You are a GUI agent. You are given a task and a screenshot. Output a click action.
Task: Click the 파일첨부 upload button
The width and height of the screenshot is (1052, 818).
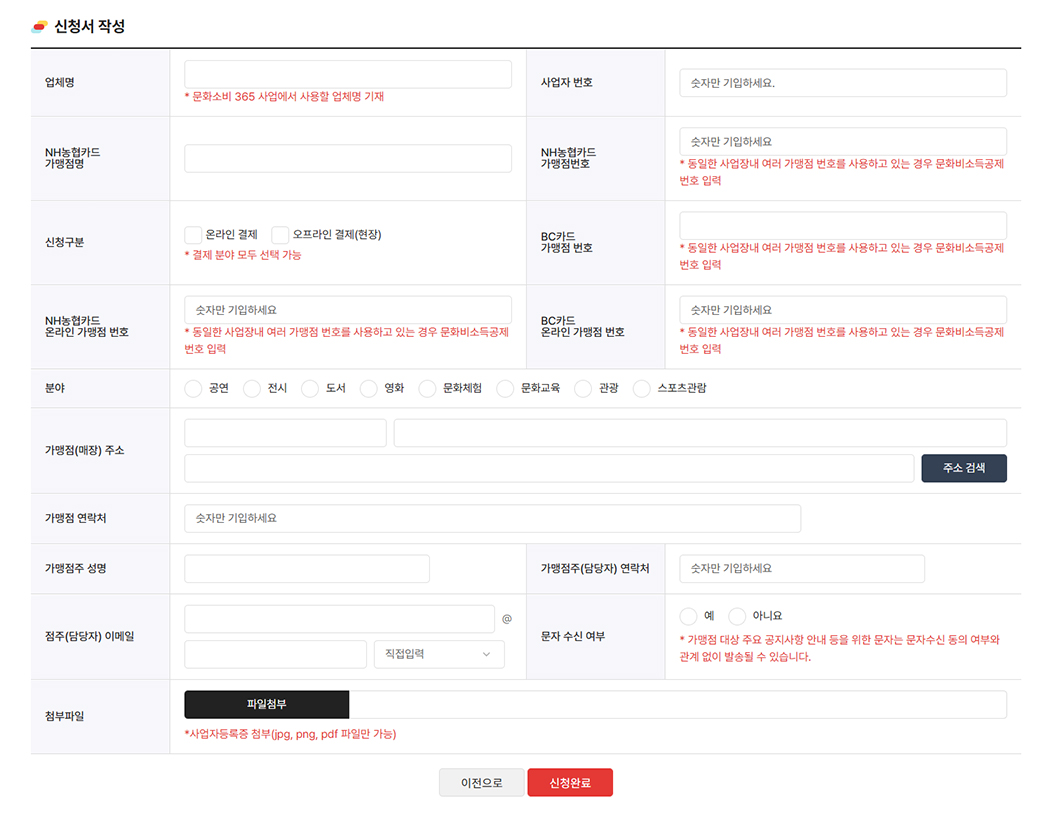click(x=267, y=704)
